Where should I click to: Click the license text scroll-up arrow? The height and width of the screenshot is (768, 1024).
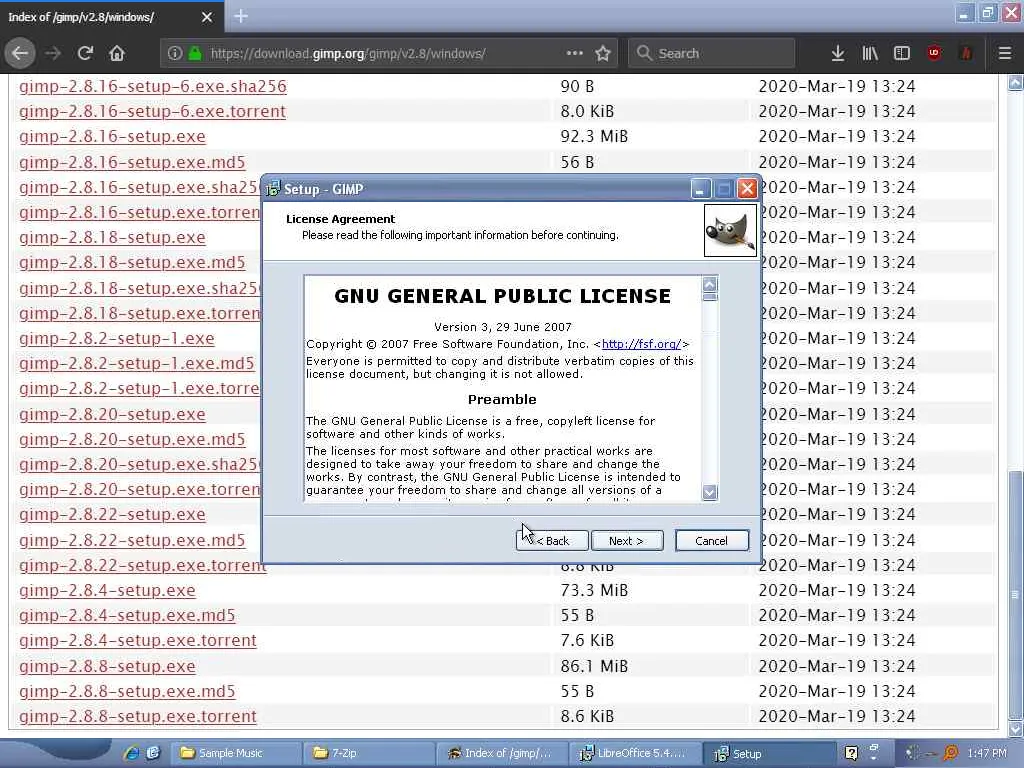point(709,284)
